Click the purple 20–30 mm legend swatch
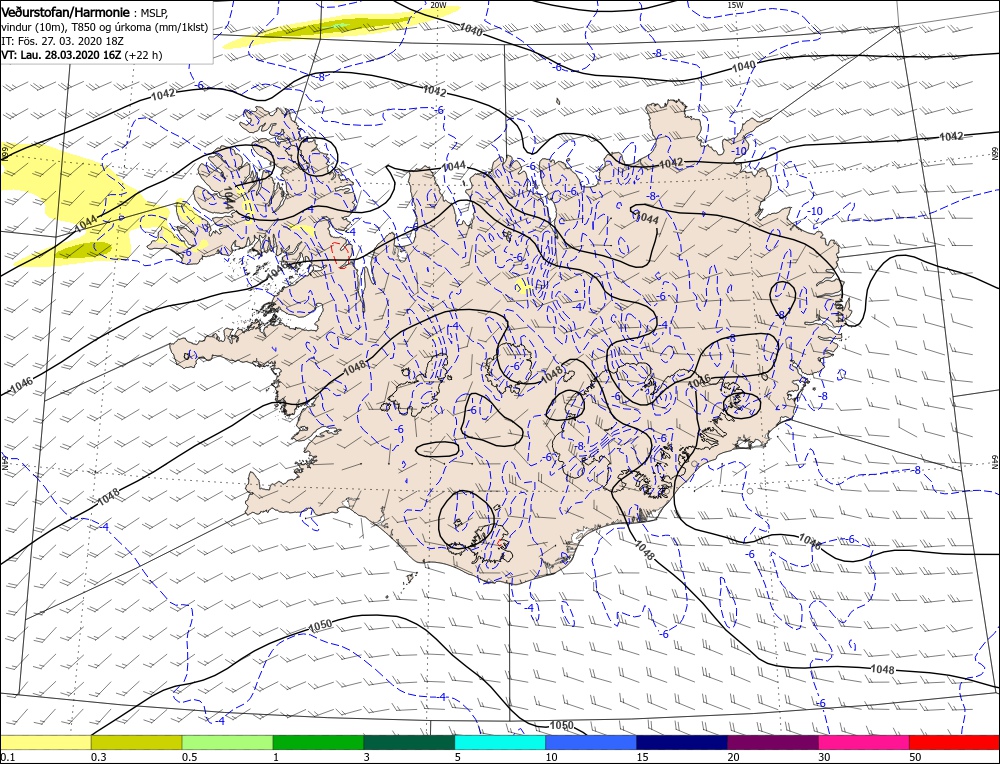The width and height of the screenshot is (1000, 764). pyautogui.click(x=773, y=742)
